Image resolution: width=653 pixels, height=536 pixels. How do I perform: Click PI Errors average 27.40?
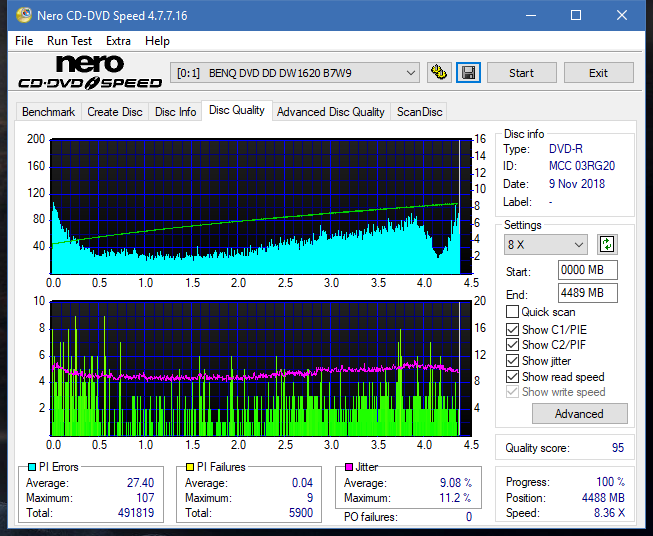[x=140, y=483]
